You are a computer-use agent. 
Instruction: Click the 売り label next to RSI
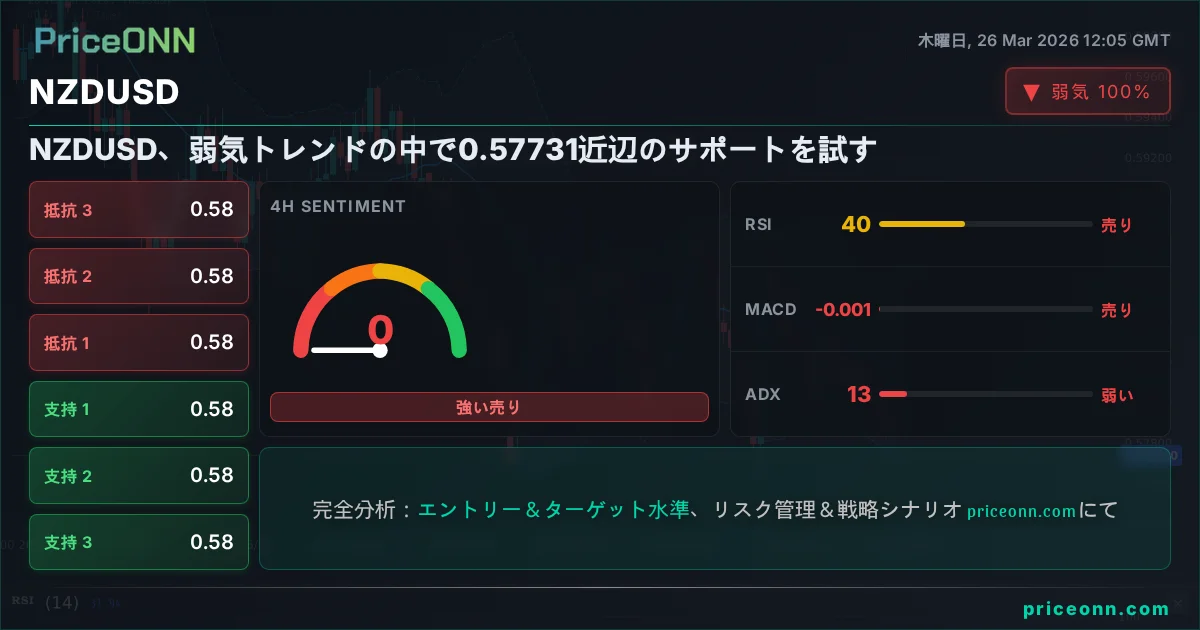(x=1116, y=225)
